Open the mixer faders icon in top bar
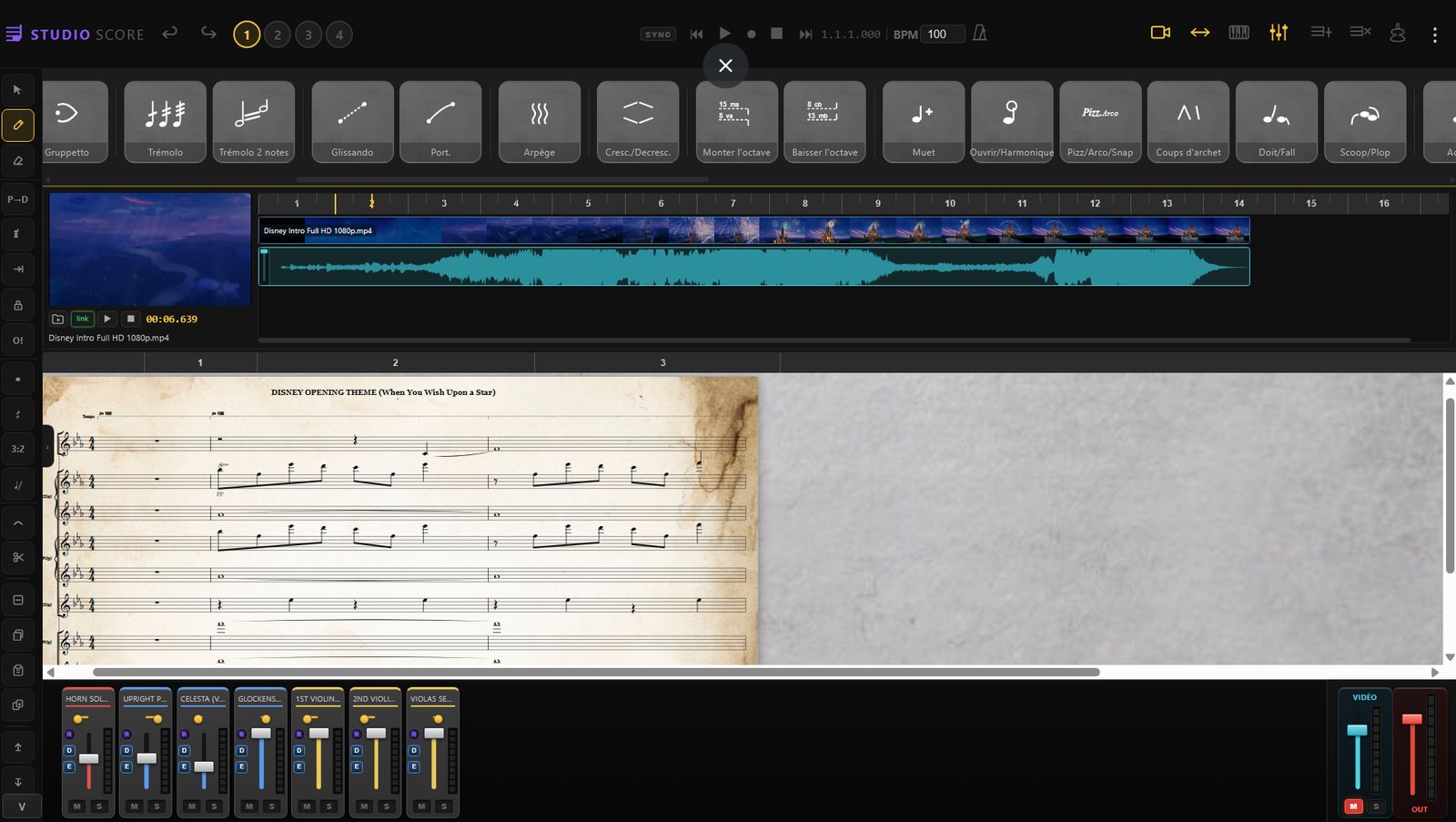 (x=1279, y=33)
